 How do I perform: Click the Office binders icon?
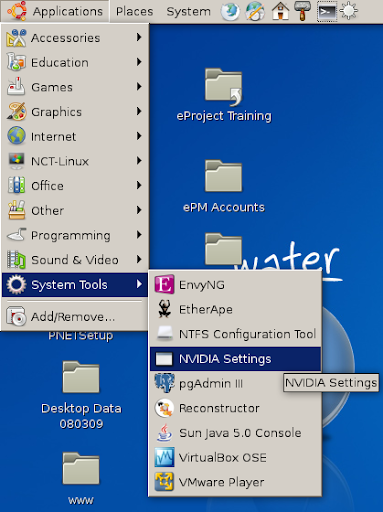tap(16, 185)
